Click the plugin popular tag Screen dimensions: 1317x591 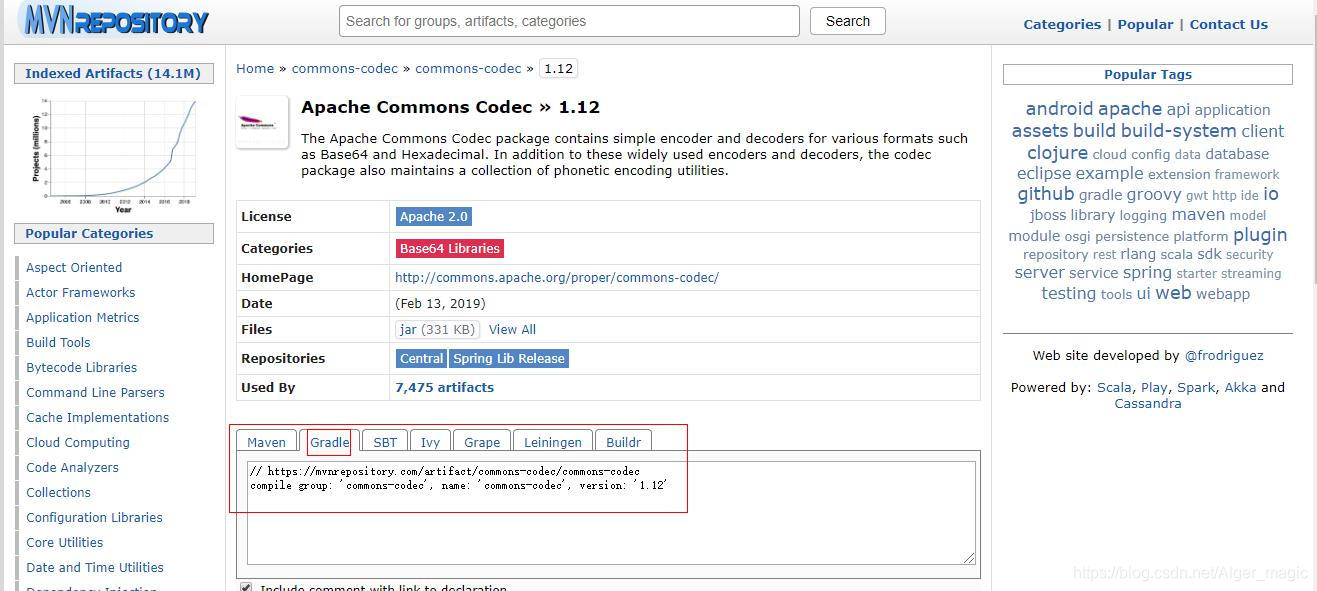coord(1260,235)
